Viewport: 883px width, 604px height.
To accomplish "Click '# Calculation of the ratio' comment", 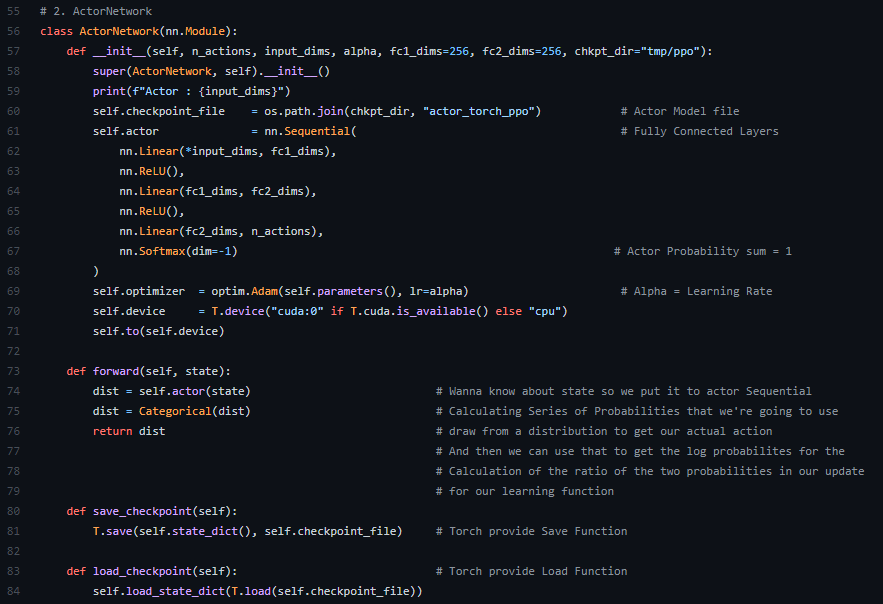I will (x=650, y=471).
